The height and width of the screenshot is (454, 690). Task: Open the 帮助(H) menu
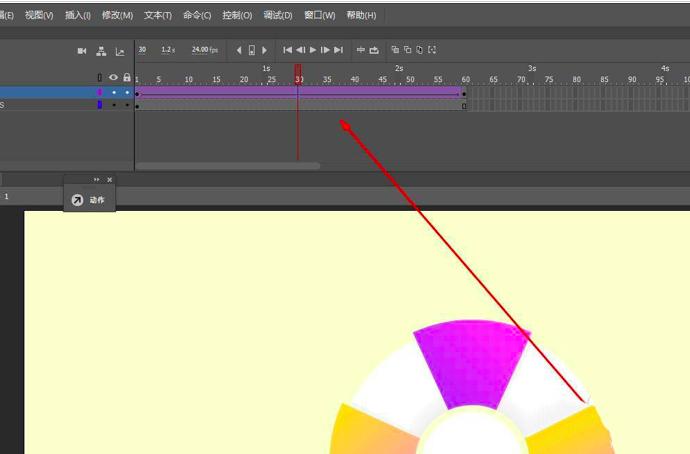pos(361,15)
